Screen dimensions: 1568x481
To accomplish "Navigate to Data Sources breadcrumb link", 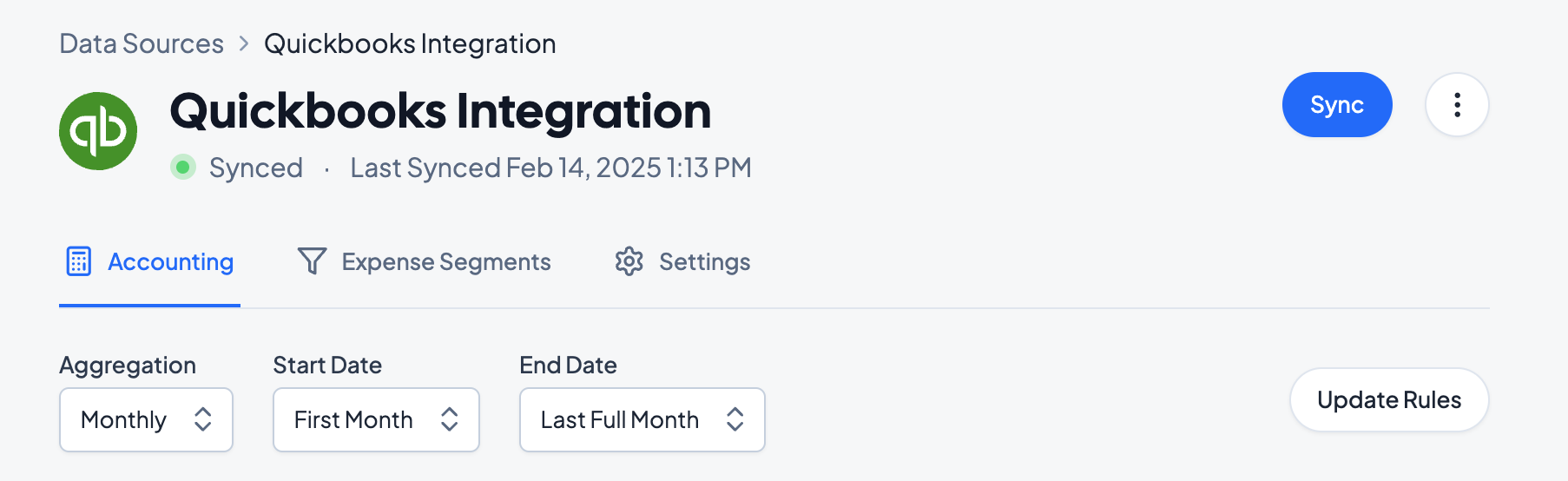I will click(142, 43).
